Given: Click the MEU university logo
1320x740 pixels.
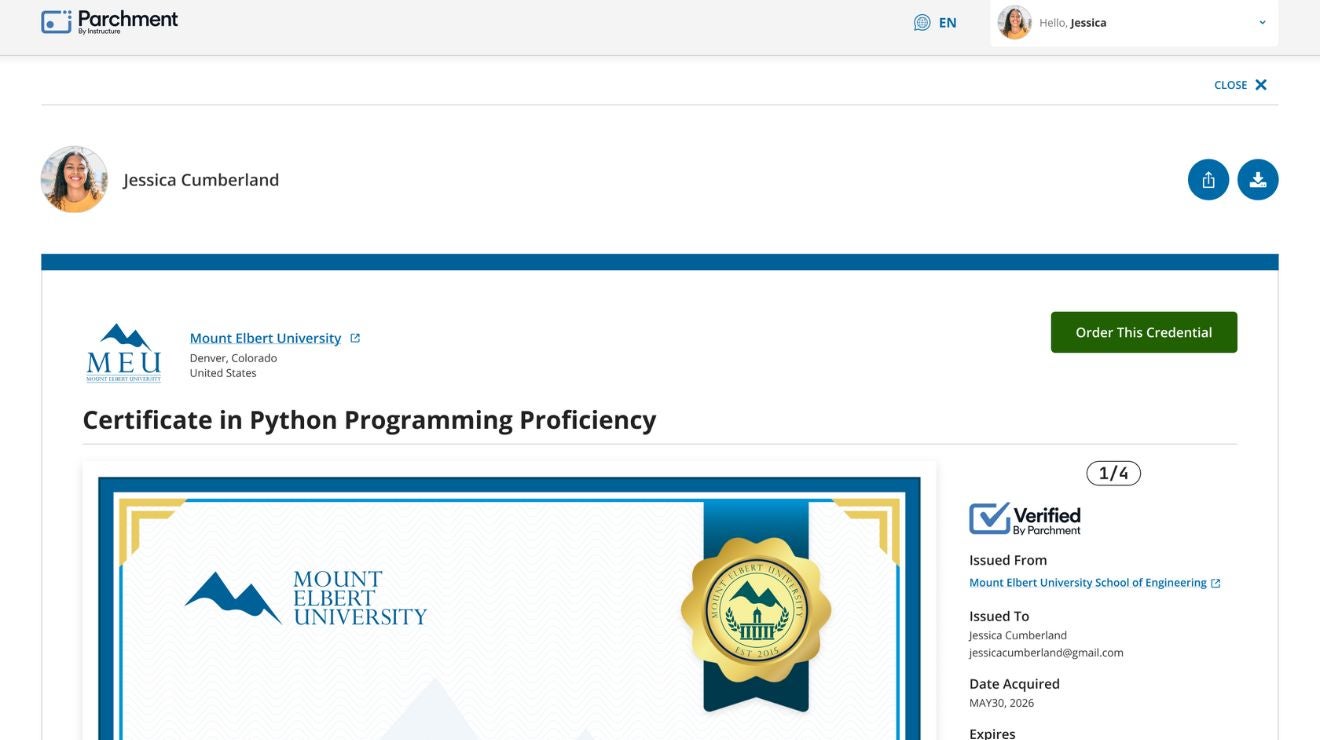Looking at the screenshot, I should point(123,352).
